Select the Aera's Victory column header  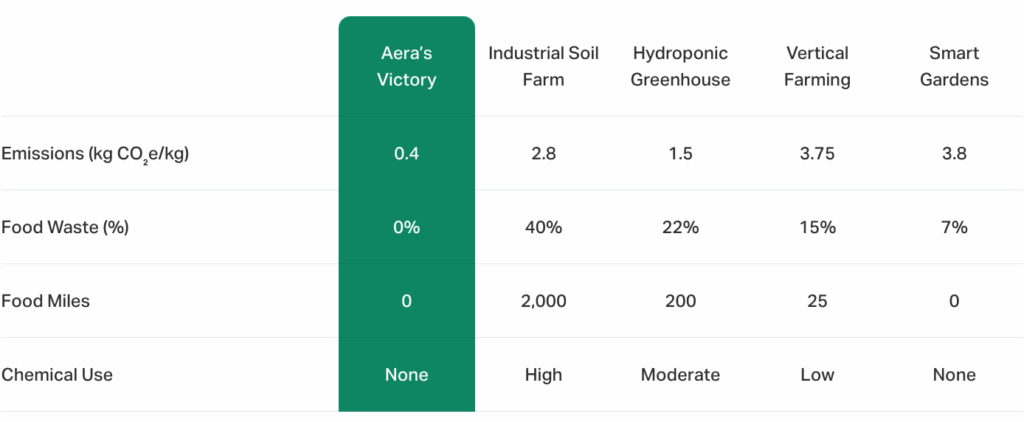(x=406, y=66)
